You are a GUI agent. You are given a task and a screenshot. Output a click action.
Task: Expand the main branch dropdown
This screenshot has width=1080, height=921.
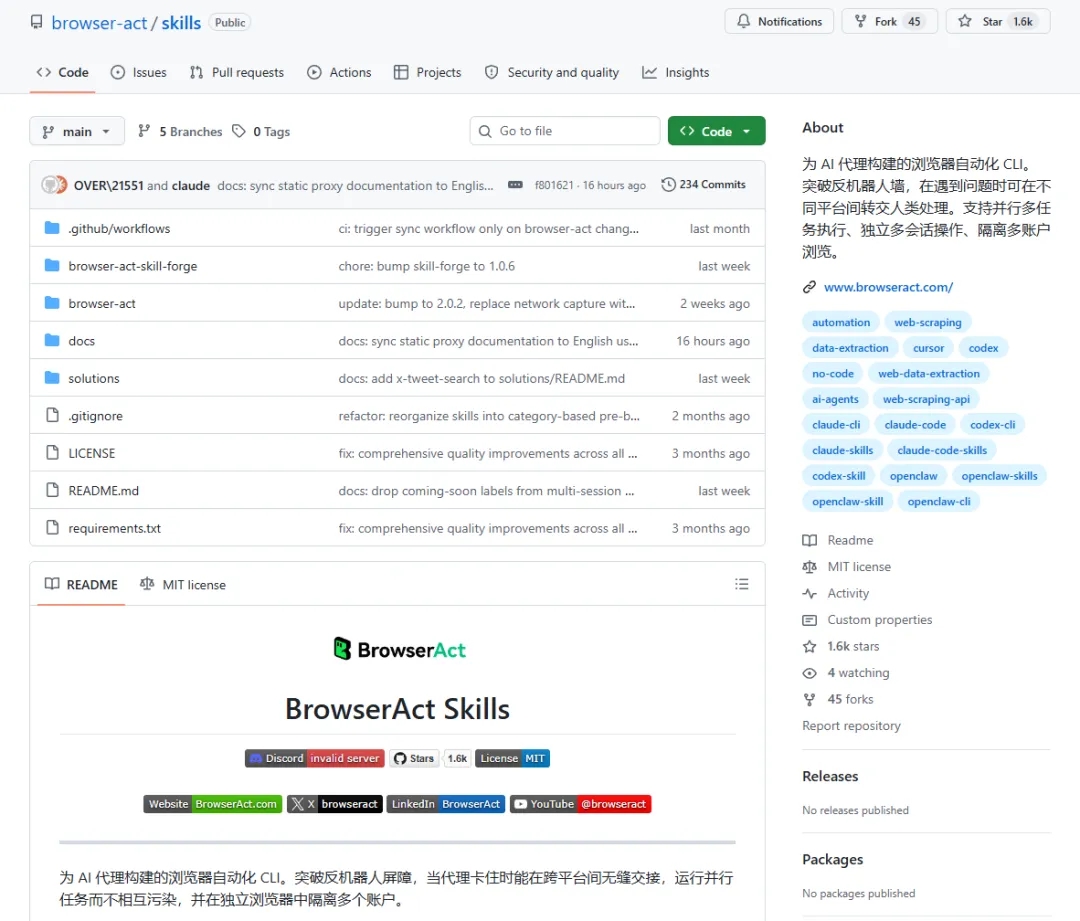coord(76,131)
